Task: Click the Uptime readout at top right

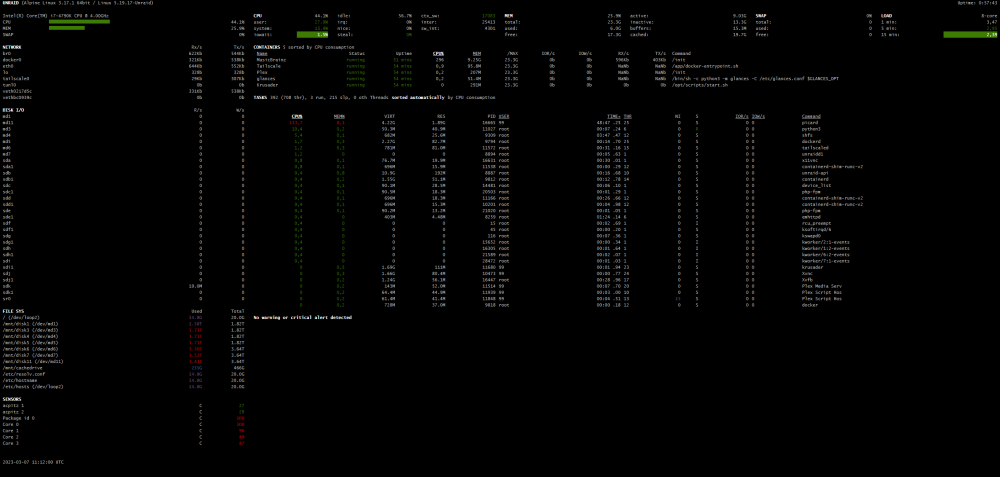Action: click(x=977, y=3)
